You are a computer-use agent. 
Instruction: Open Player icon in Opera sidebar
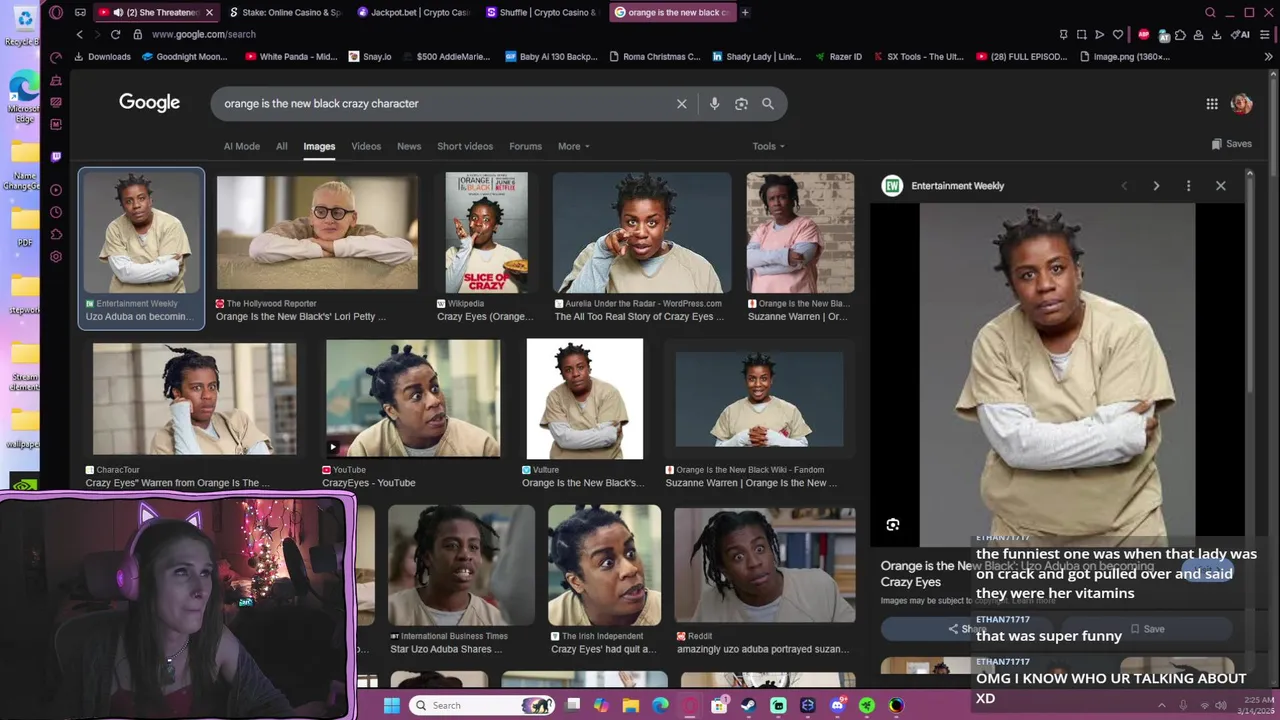click(x=56, y=190)
